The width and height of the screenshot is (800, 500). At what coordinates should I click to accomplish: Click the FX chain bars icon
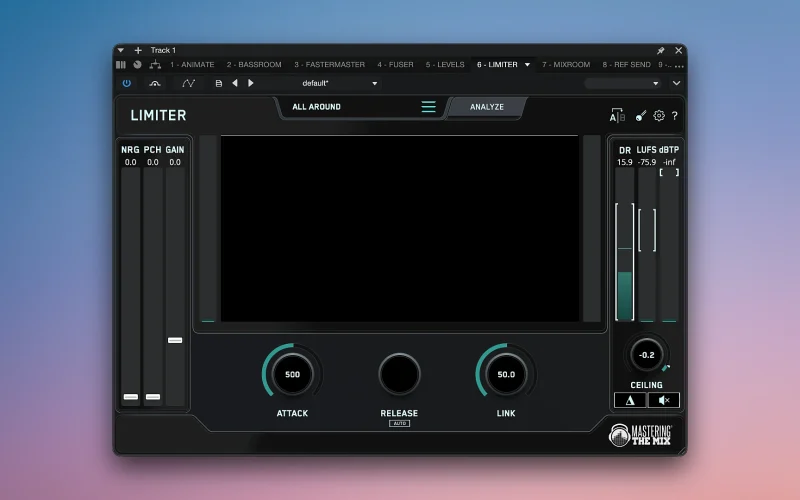pyautogui.click(x=121, y=65)
